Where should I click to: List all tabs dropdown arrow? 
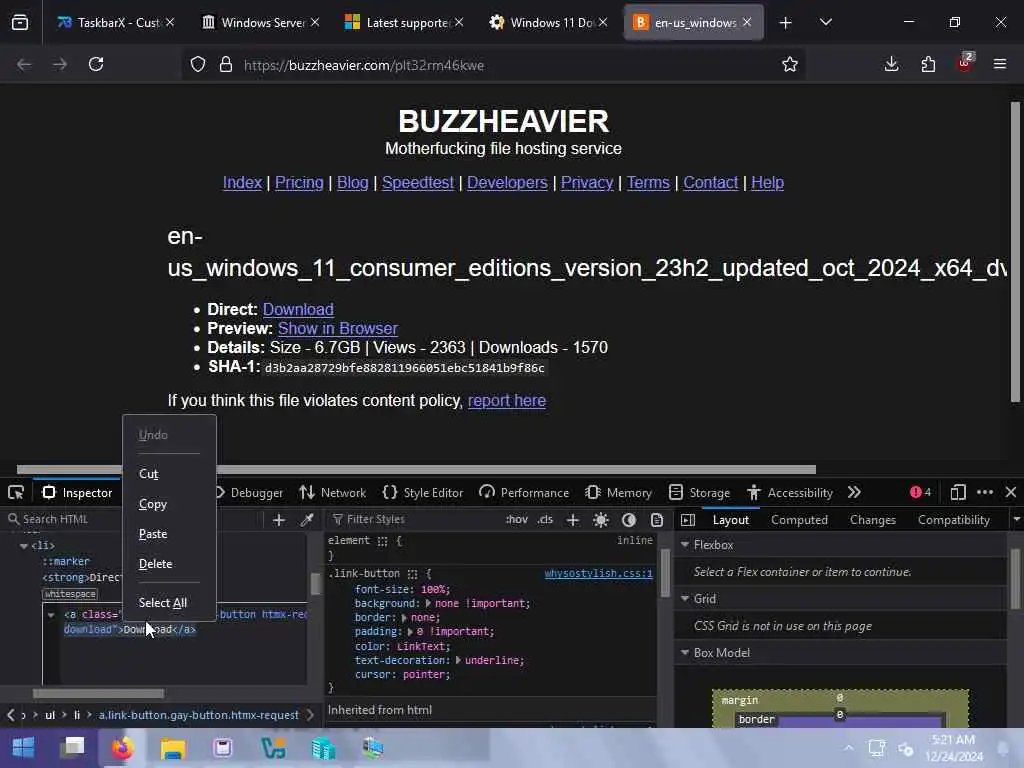tap(825, 23)
